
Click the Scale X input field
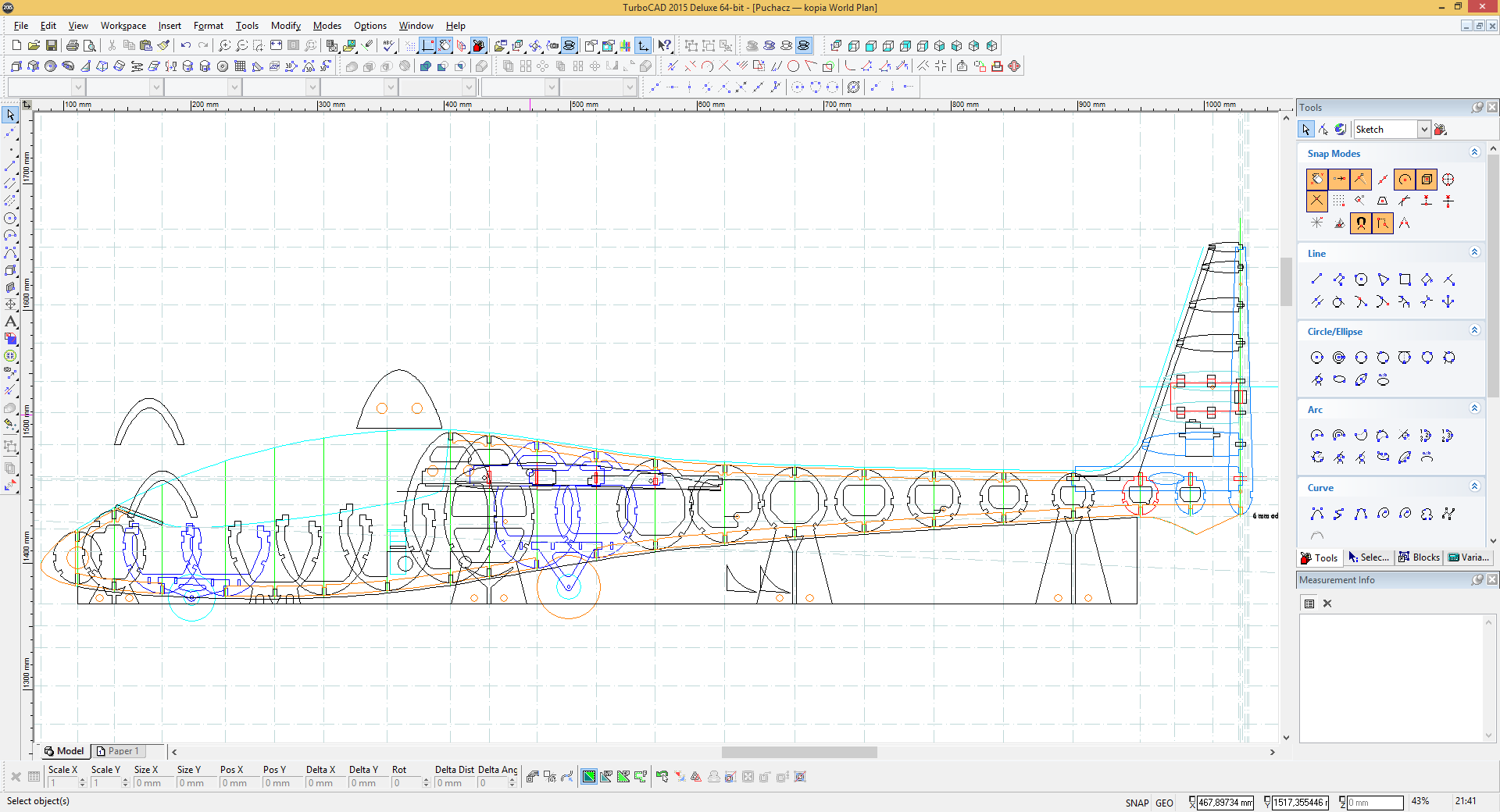[x=62, y=783]
